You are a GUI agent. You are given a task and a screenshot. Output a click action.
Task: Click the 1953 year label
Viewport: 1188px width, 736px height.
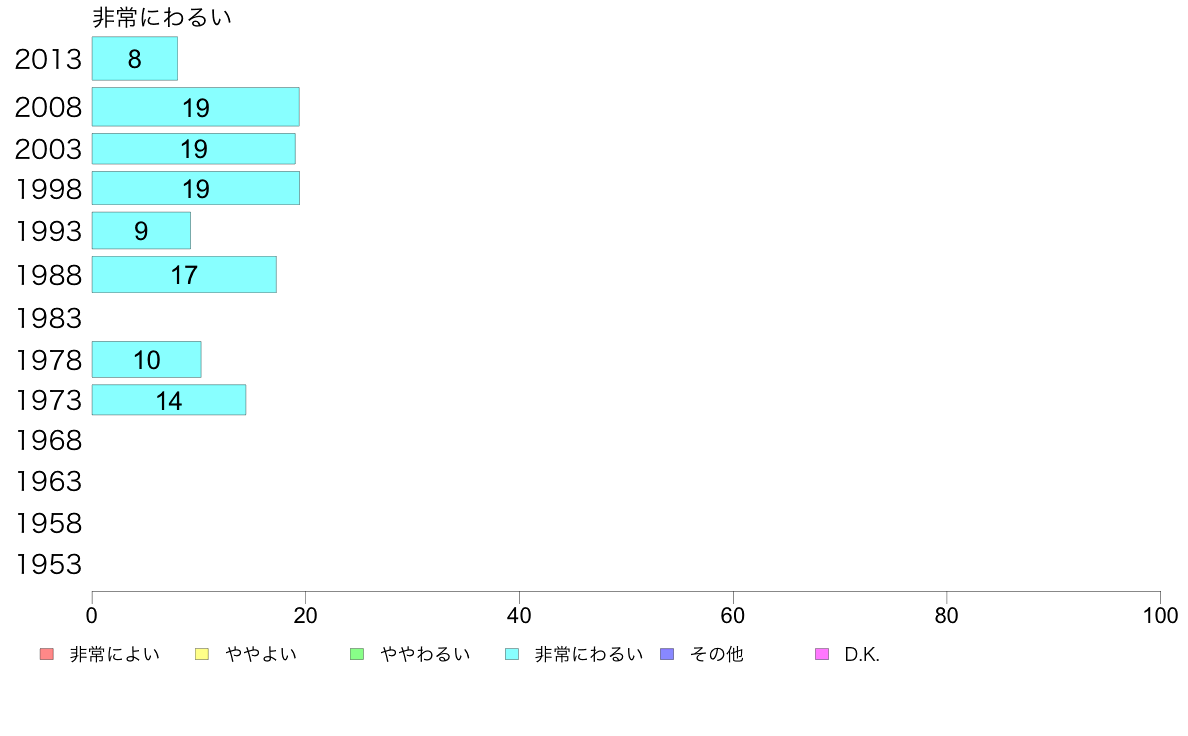point(48,565)
